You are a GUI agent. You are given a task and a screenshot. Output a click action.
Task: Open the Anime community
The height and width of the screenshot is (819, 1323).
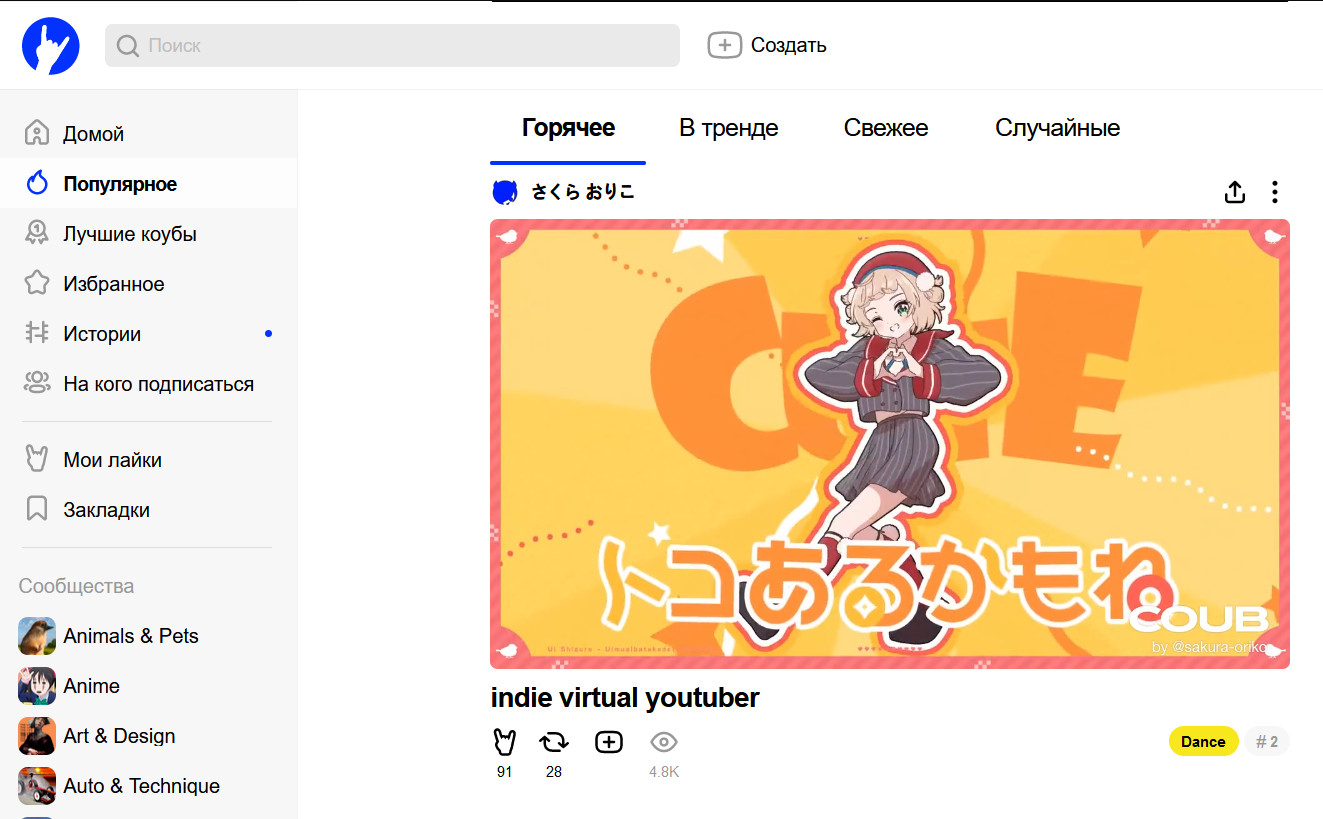[x=91, y=686]
